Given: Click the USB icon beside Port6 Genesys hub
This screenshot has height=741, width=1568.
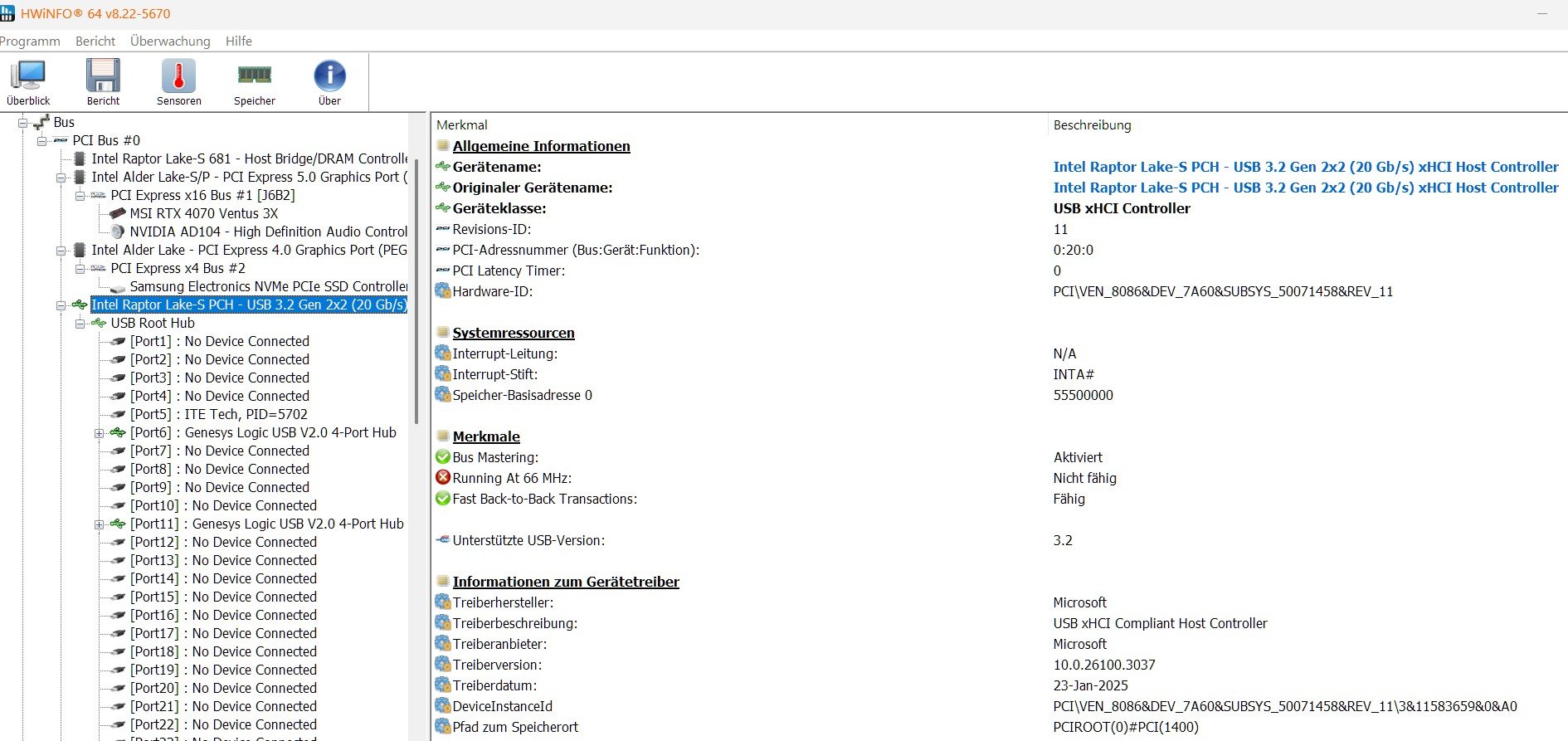Looking at the screenshot, I should click(x=118, y=432).
